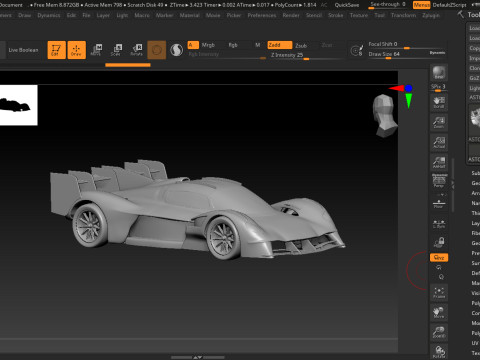Image resolution: width=480 pixels, height=360 pixels.
Task: Click the right tray divider arrows
Action: point(453,185)
